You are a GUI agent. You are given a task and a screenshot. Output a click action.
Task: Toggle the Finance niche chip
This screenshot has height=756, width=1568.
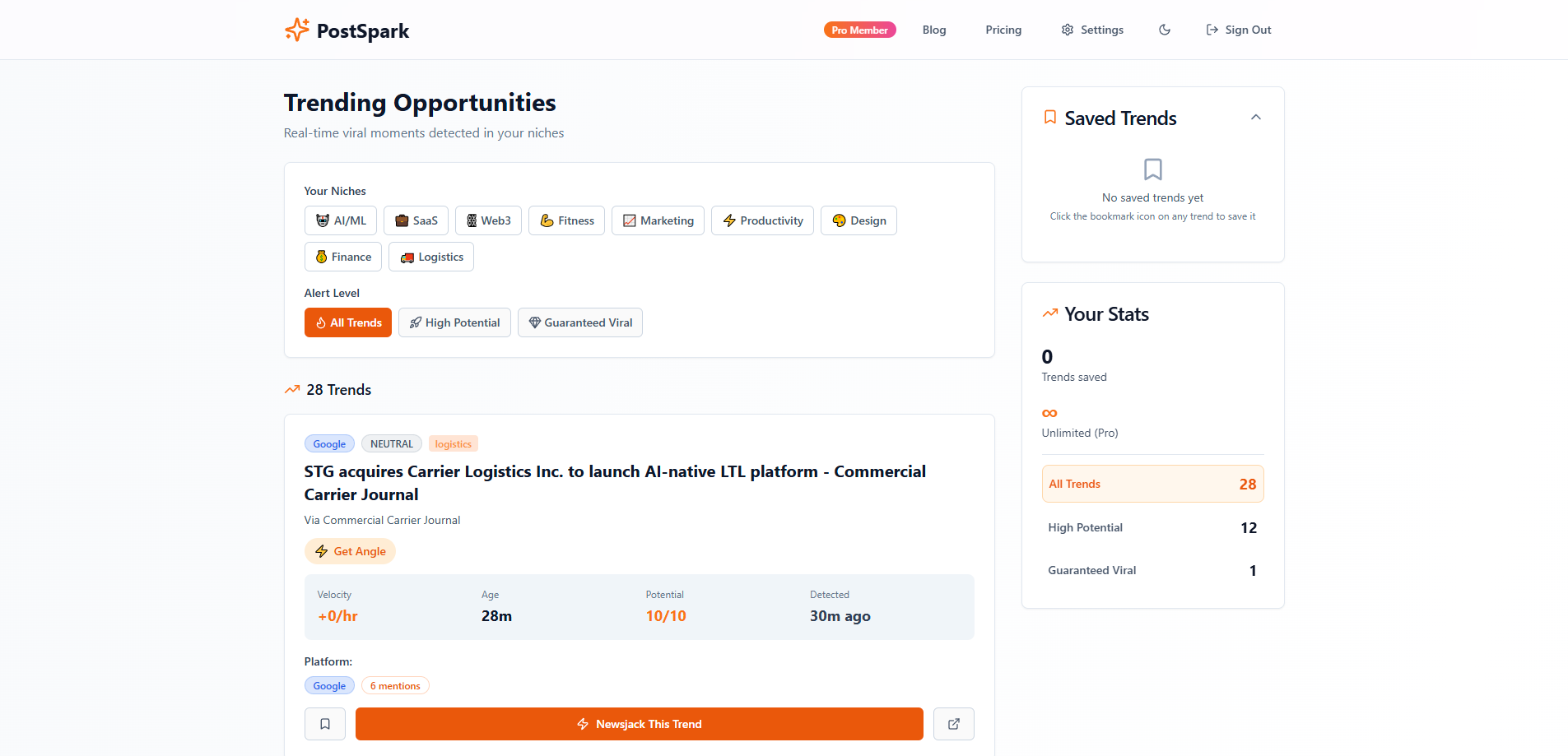pyautogui.click(x=343, y=257)
